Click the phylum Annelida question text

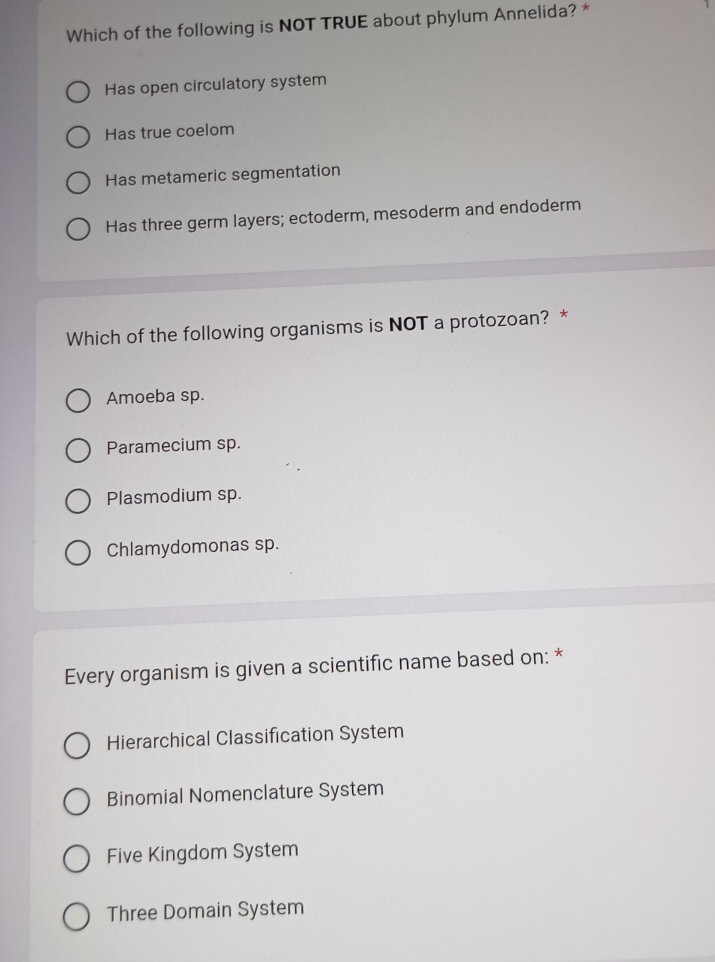tap(320, 23)
